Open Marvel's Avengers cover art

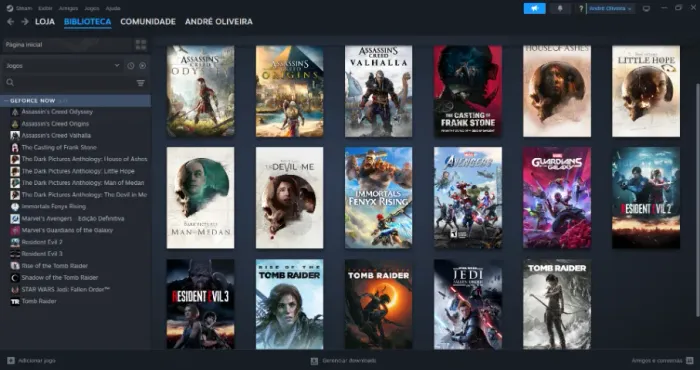(468, 198)
